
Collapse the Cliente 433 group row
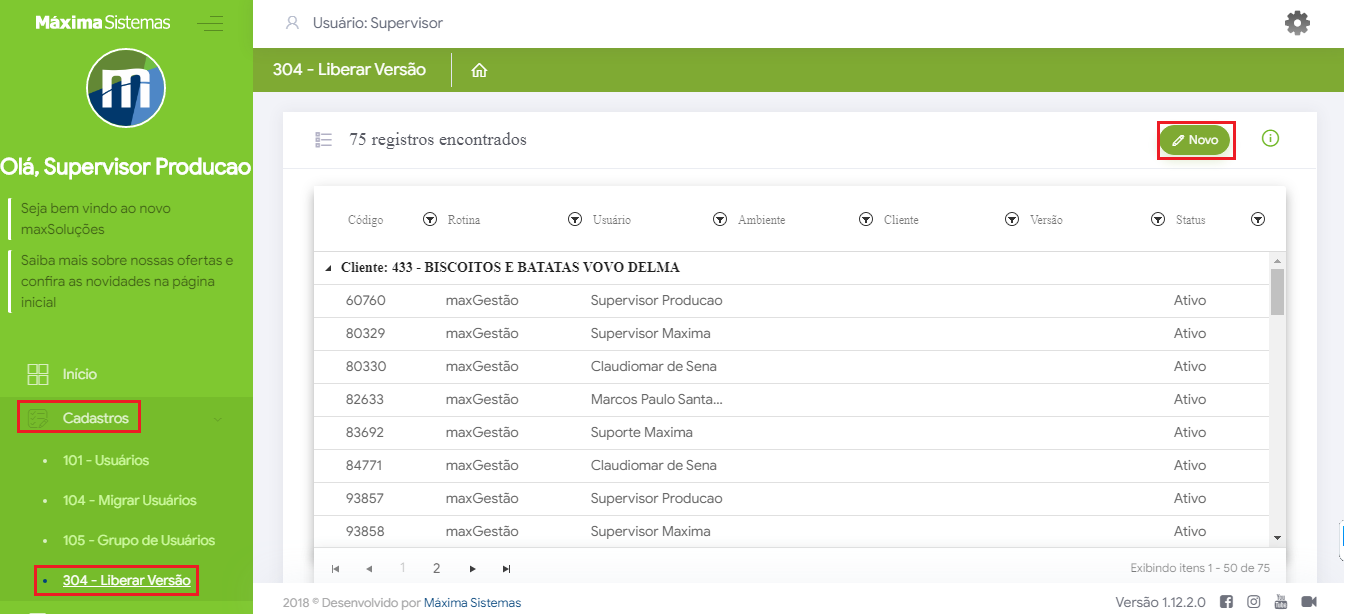click(329, 268)
